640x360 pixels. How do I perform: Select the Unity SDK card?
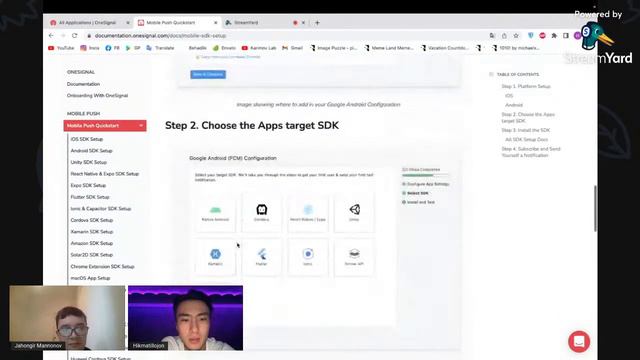(x=354, y=212)
